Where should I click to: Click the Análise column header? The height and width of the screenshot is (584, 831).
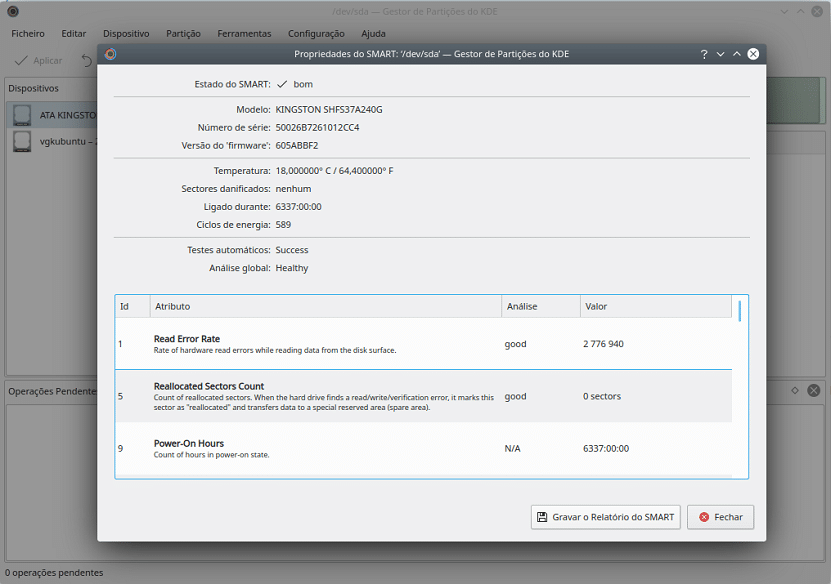tap(541, 306)
